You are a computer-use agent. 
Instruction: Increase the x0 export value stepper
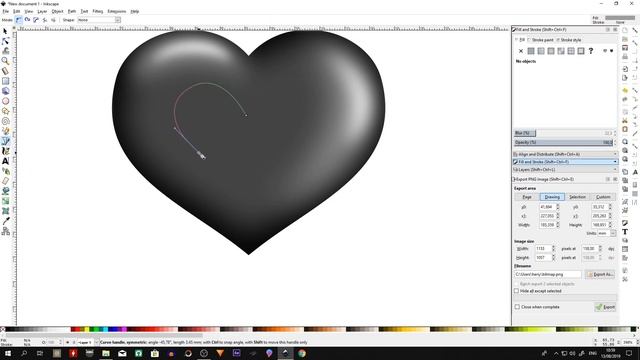click(x=558, y=205)
